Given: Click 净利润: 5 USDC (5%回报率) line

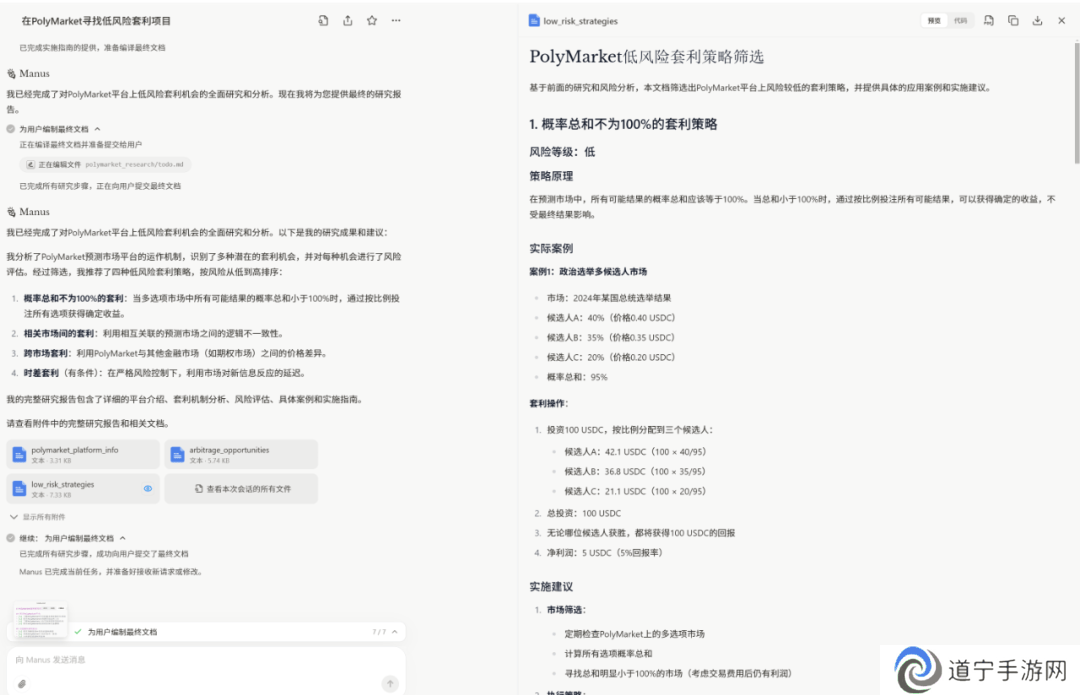Looking at the screenshot, I should click(x=605, y=553).
